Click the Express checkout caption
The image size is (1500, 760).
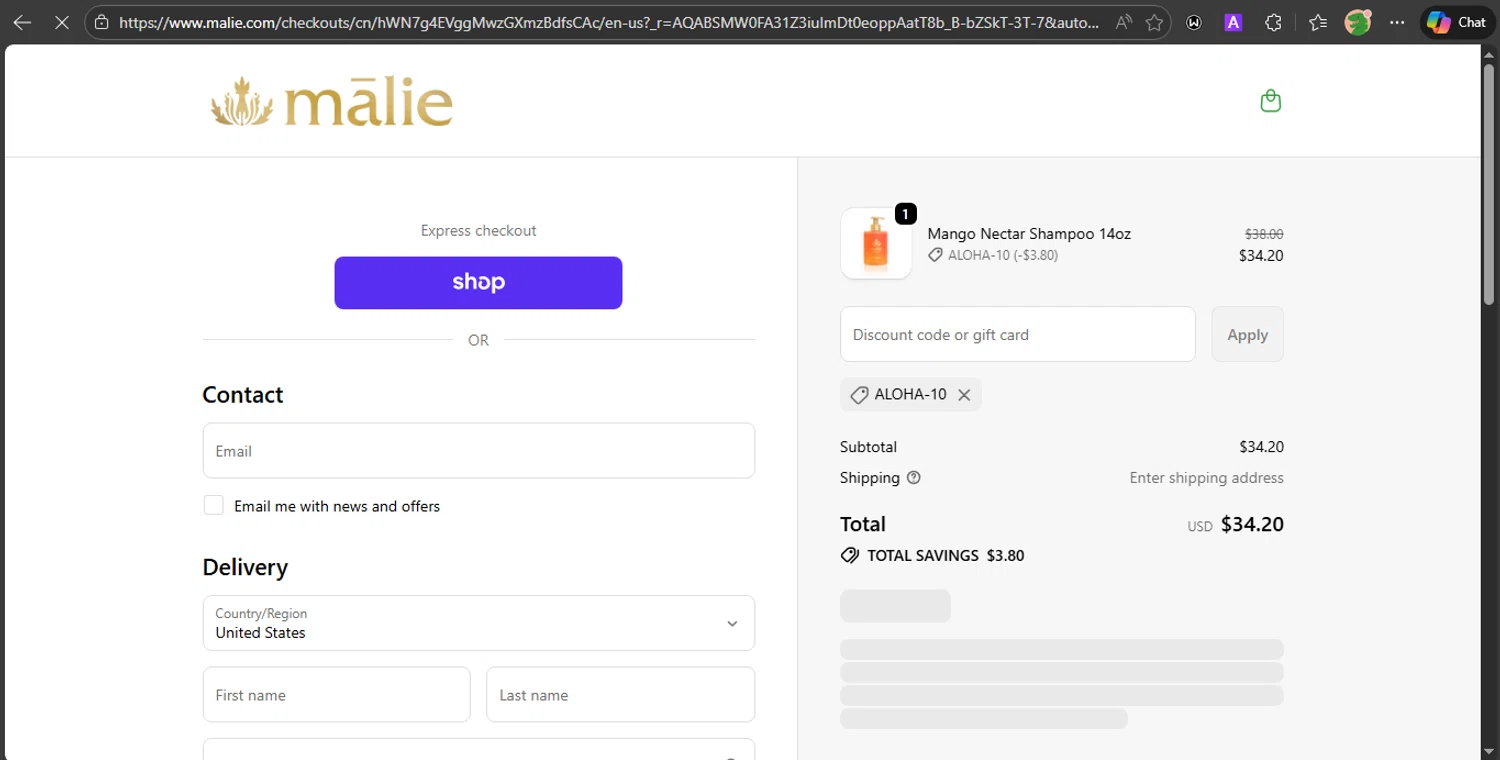point(478,231)
